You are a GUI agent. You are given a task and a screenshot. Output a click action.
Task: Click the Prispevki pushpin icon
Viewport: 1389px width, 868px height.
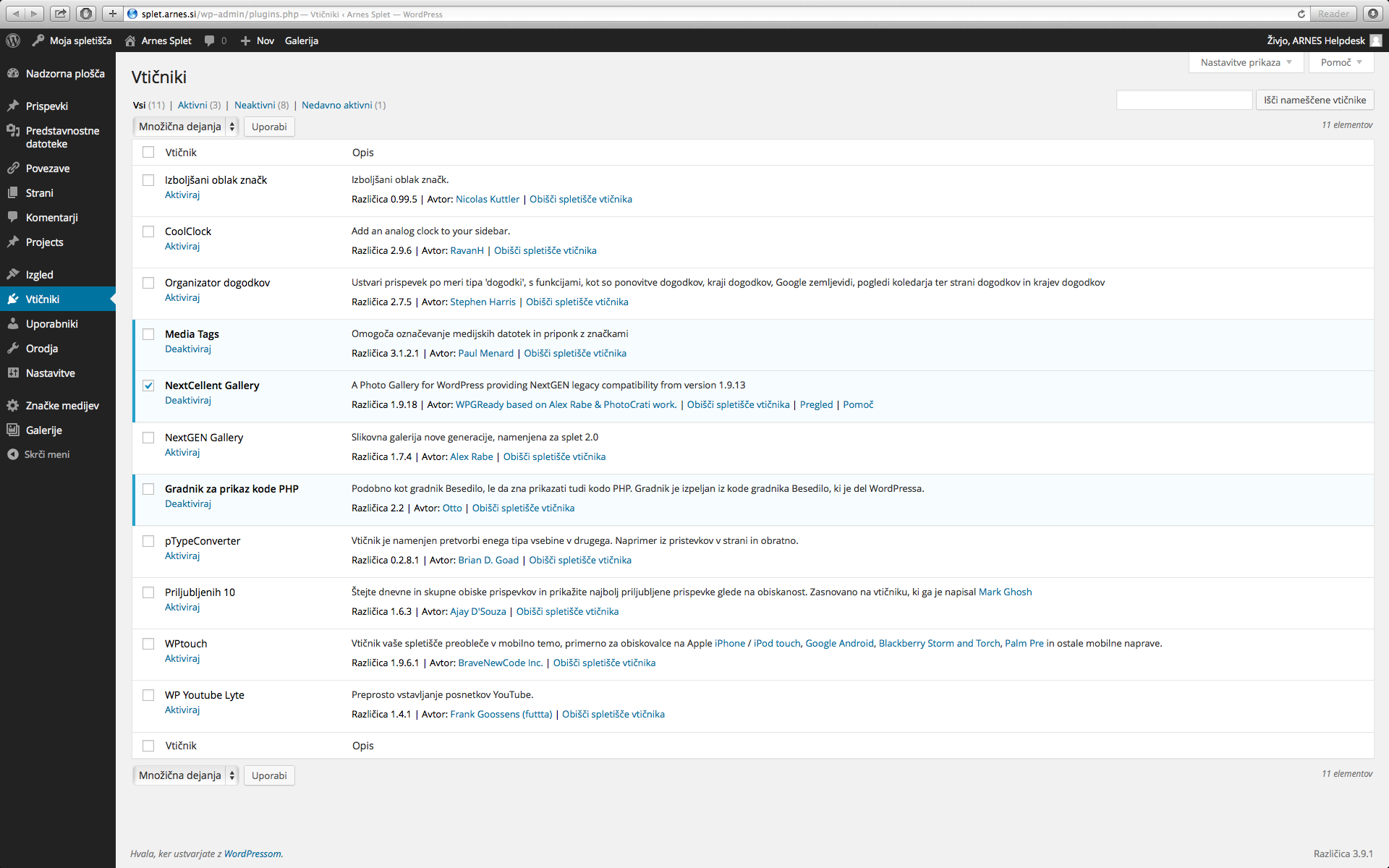click(13, 106)
